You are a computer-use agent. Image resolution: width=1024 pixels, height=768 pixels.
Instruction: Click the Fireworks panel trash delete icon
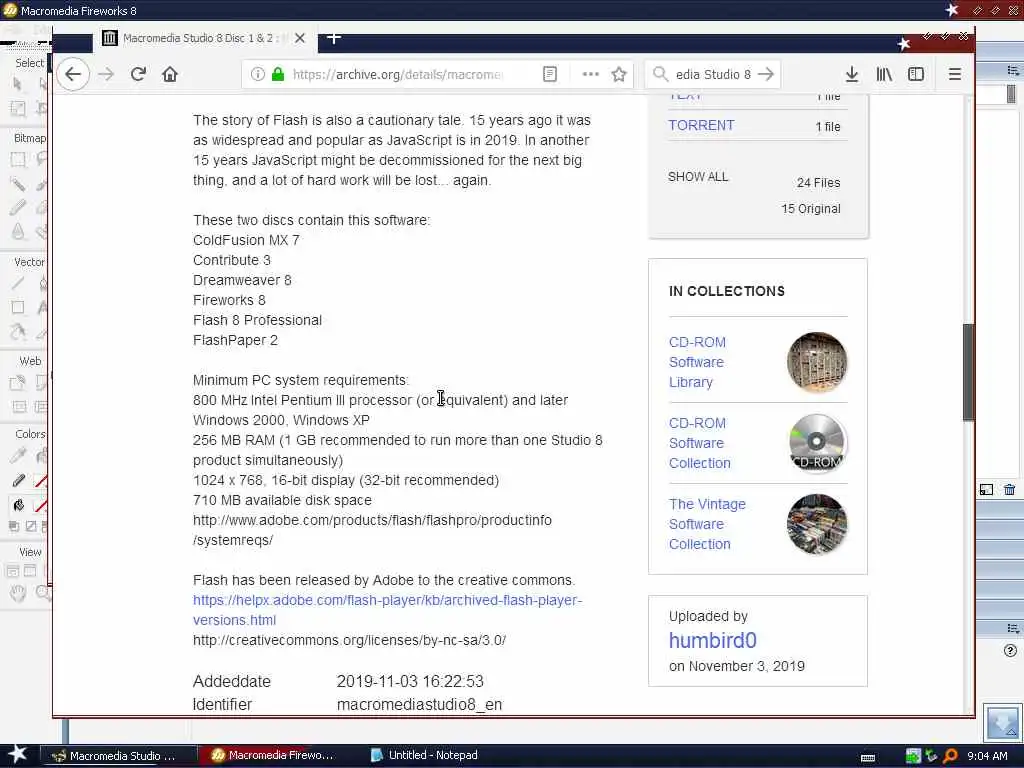point(1009,490)
